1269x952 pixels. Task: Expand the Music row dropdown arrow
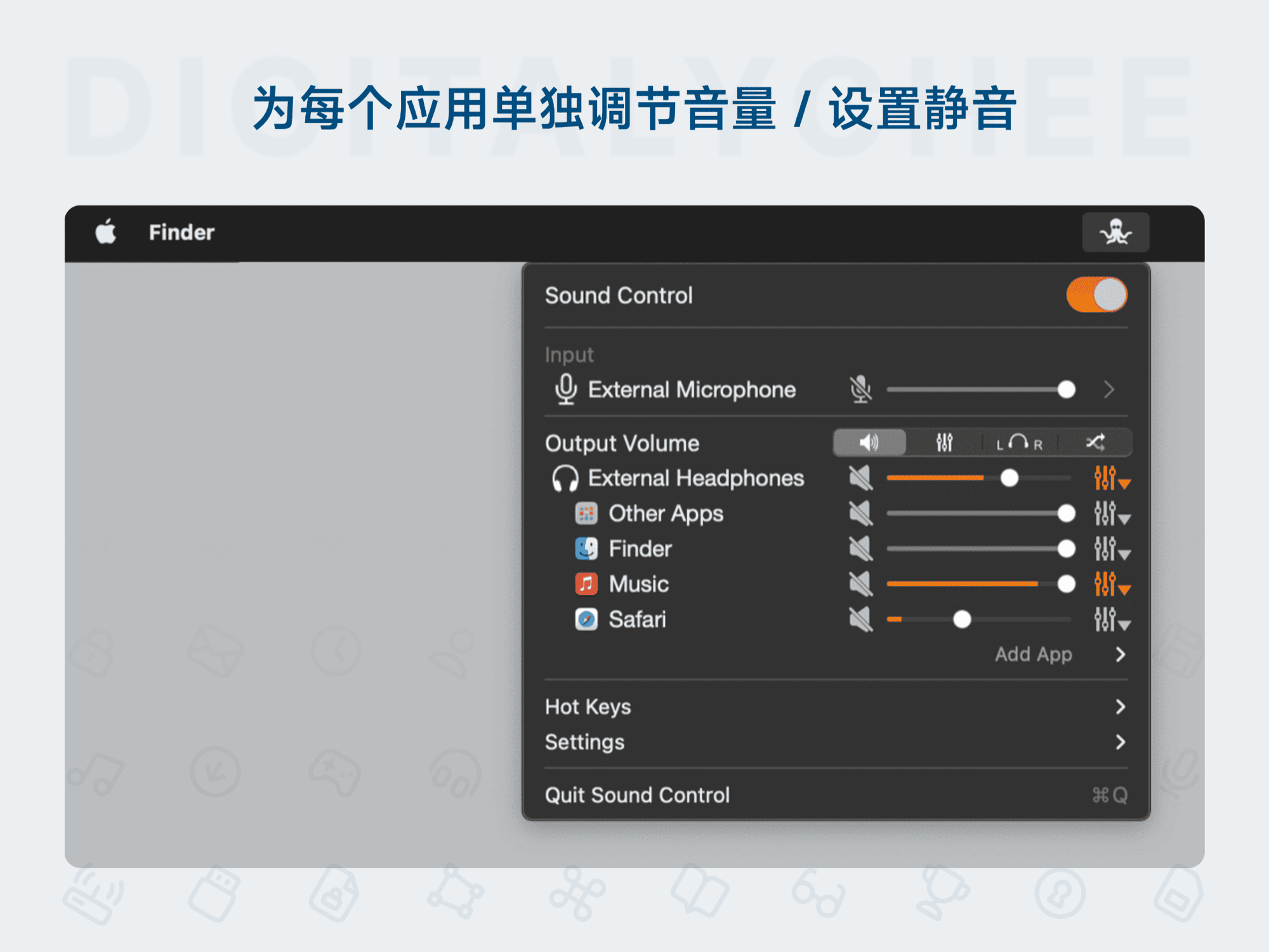tap(1125, 589)
